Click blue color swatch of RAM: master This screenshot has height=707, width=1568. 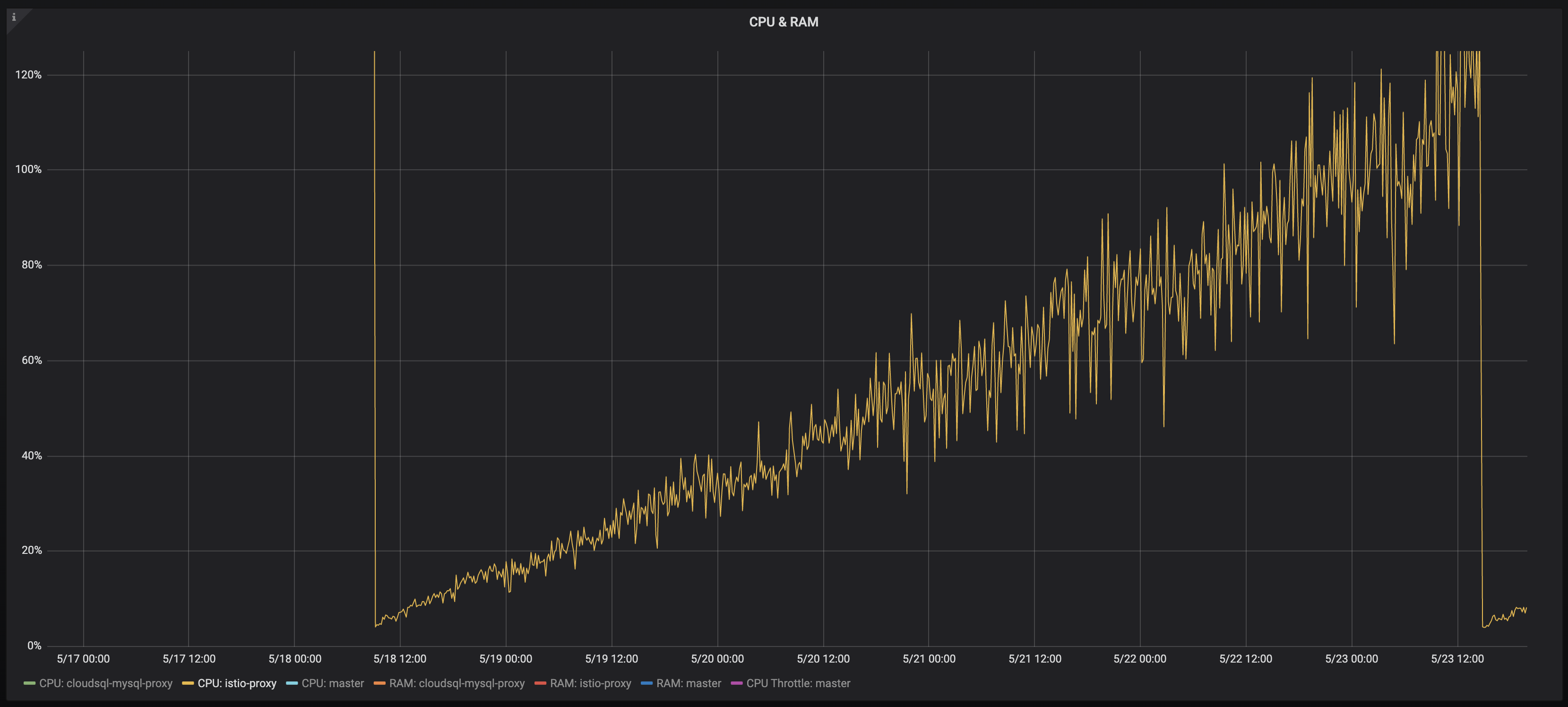point(646,683)
